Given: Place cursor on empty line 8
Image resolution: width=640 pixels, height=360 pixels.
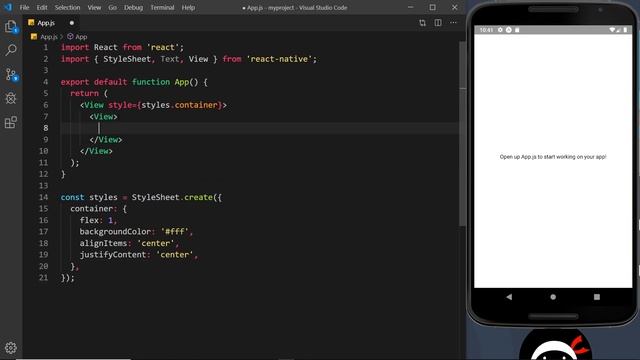Looking at the screenshot, I should [259, 128].
